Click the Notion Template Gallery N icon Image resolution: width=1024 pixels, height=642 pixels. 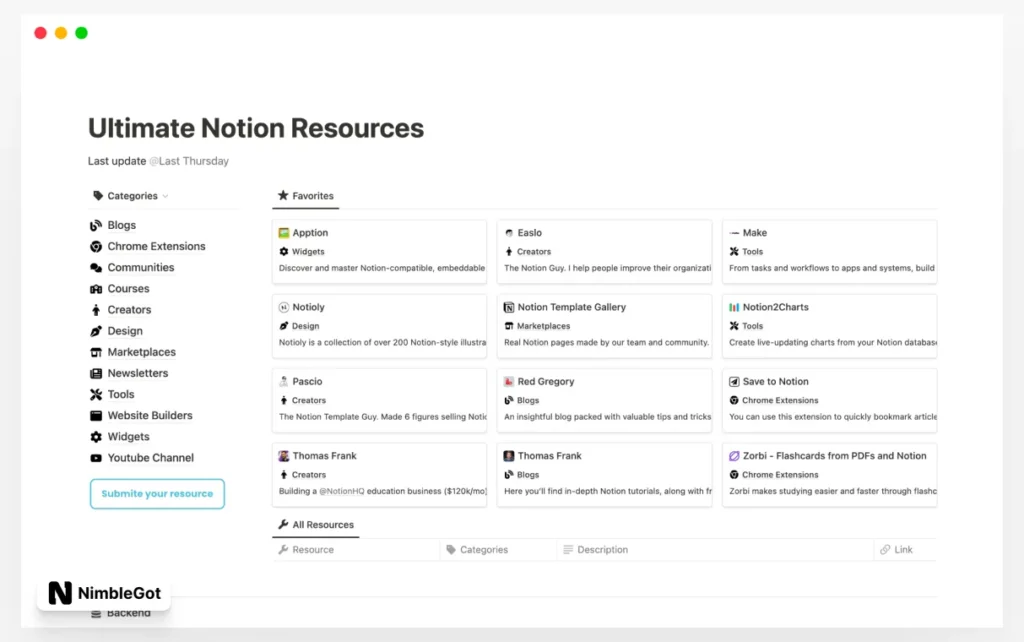coord(509,307)
